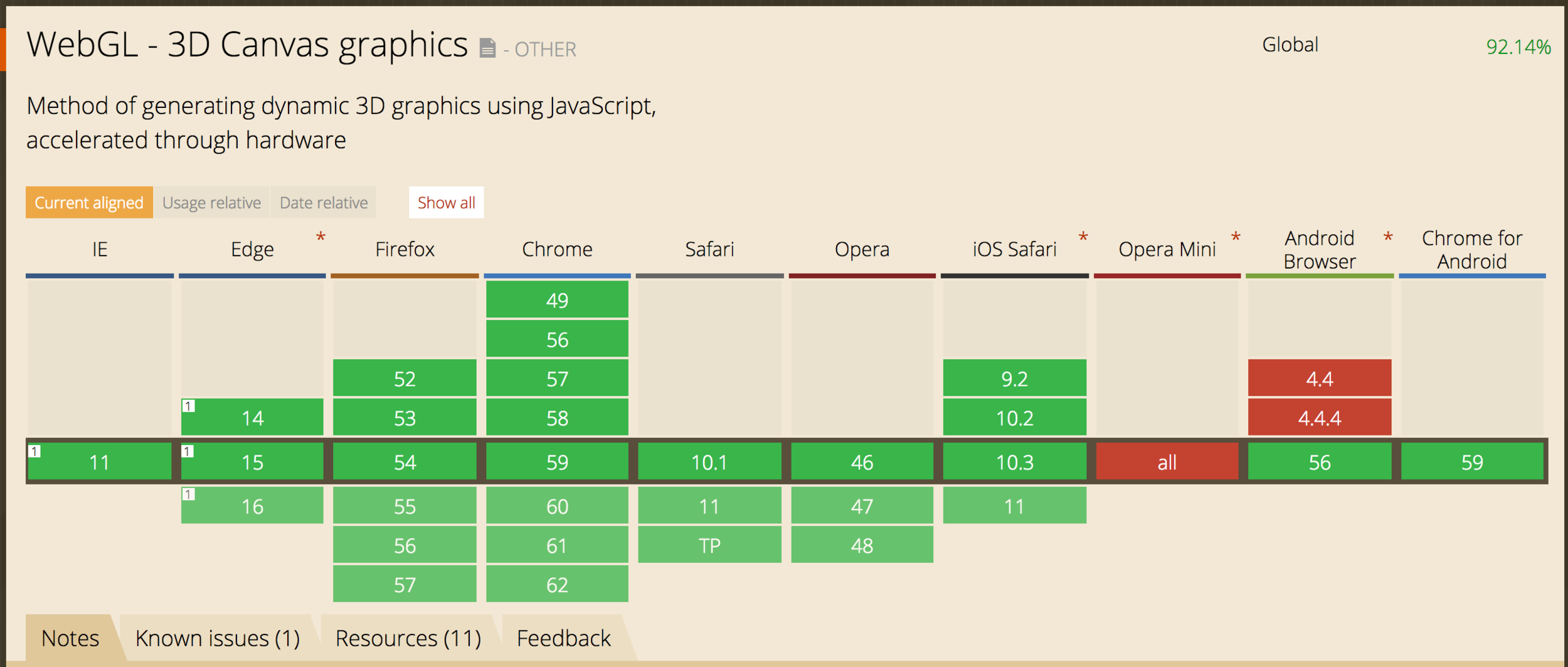Click the iOS Safari 10.2 cell
Screen dimensions: 1568x667
tap(1014, 417)
